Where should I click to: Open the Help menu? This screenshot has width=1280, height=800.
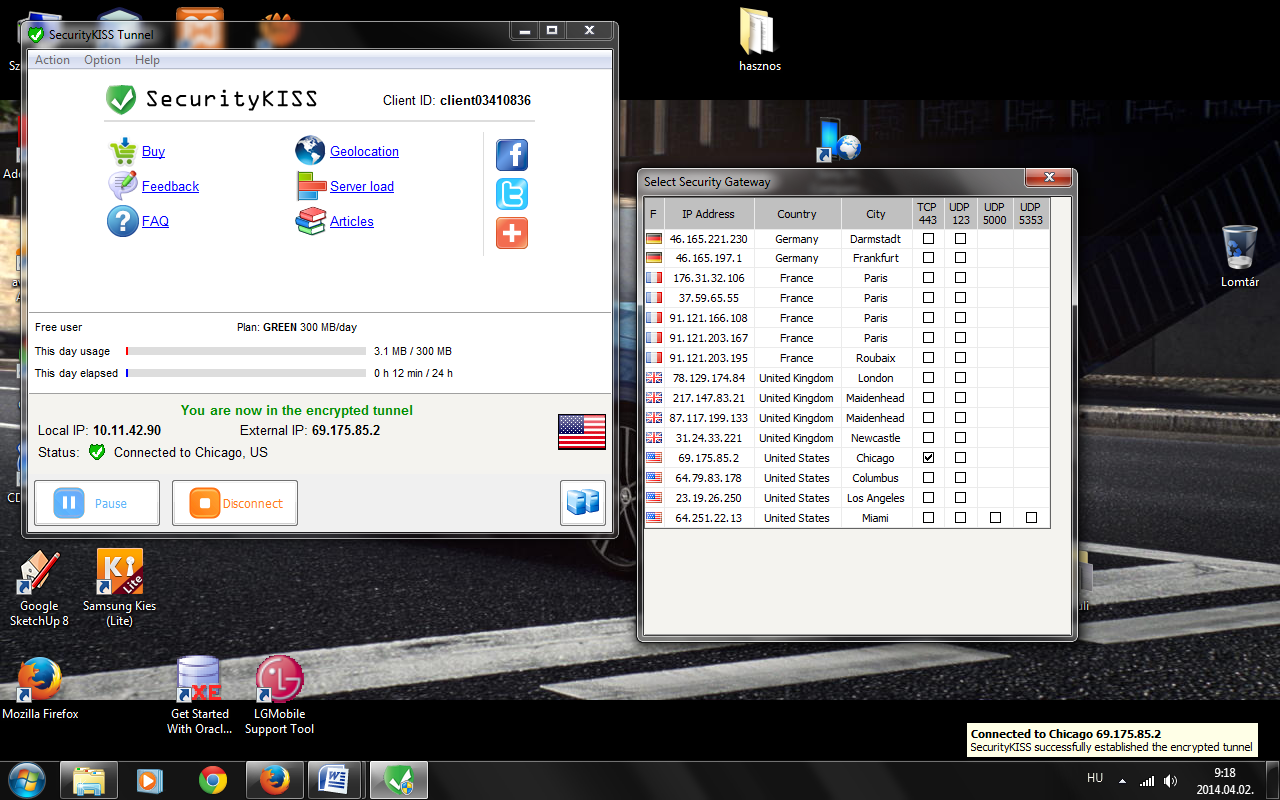click(147, 60)
